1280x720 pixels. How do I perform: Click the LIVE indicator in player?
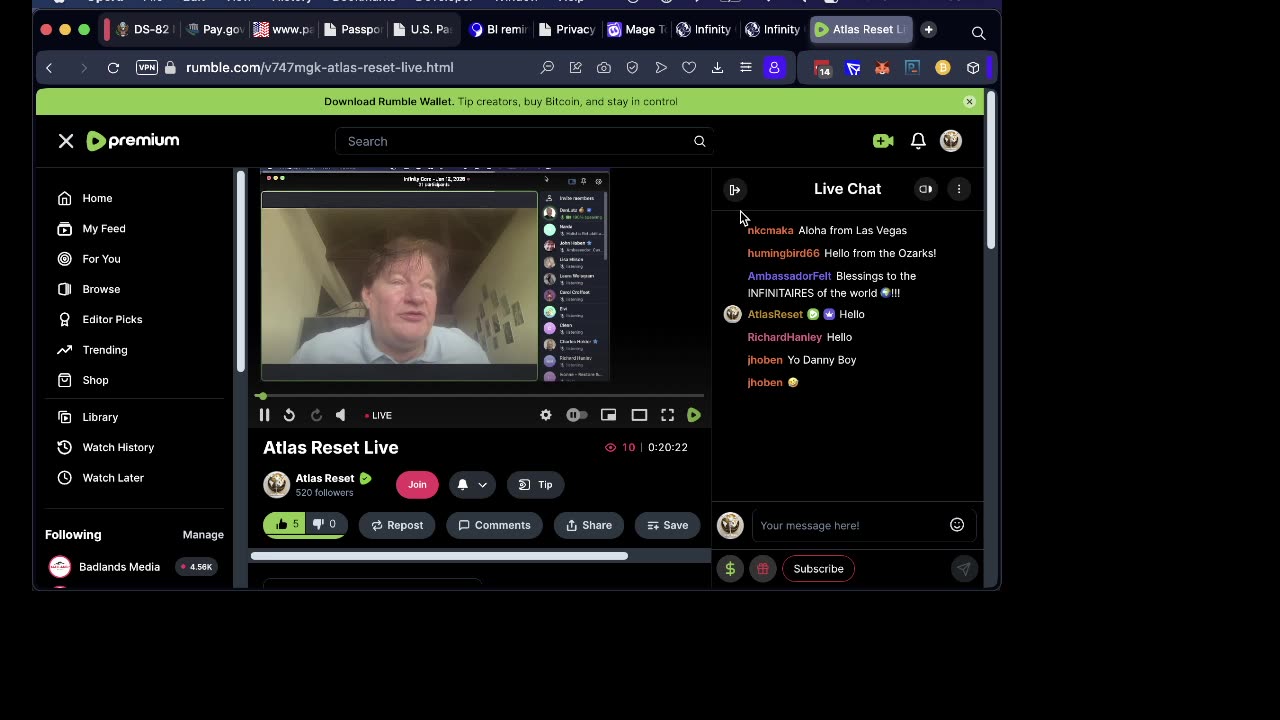(x=378, y=415)
